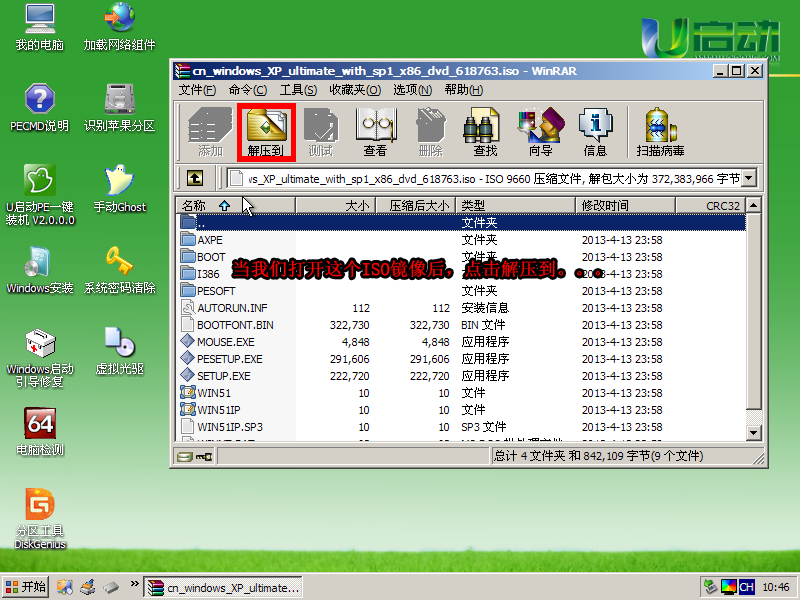Click the WinRAR title bar icon
The width and height of the screenshot is (800, 600).
[x=182, y=71]
